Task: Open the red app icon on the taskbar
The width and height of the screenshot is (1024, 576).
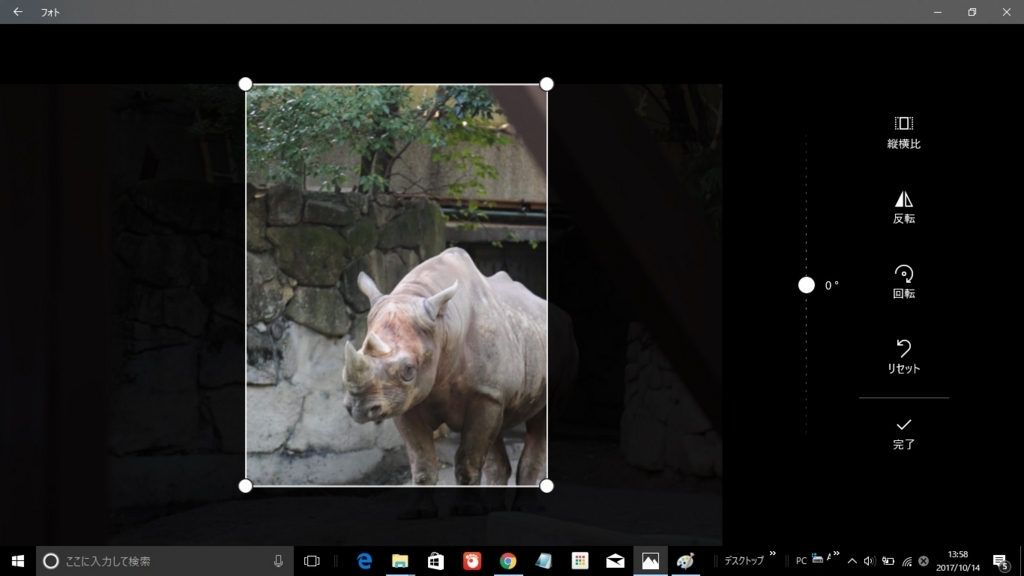Action: pos(472,561)
